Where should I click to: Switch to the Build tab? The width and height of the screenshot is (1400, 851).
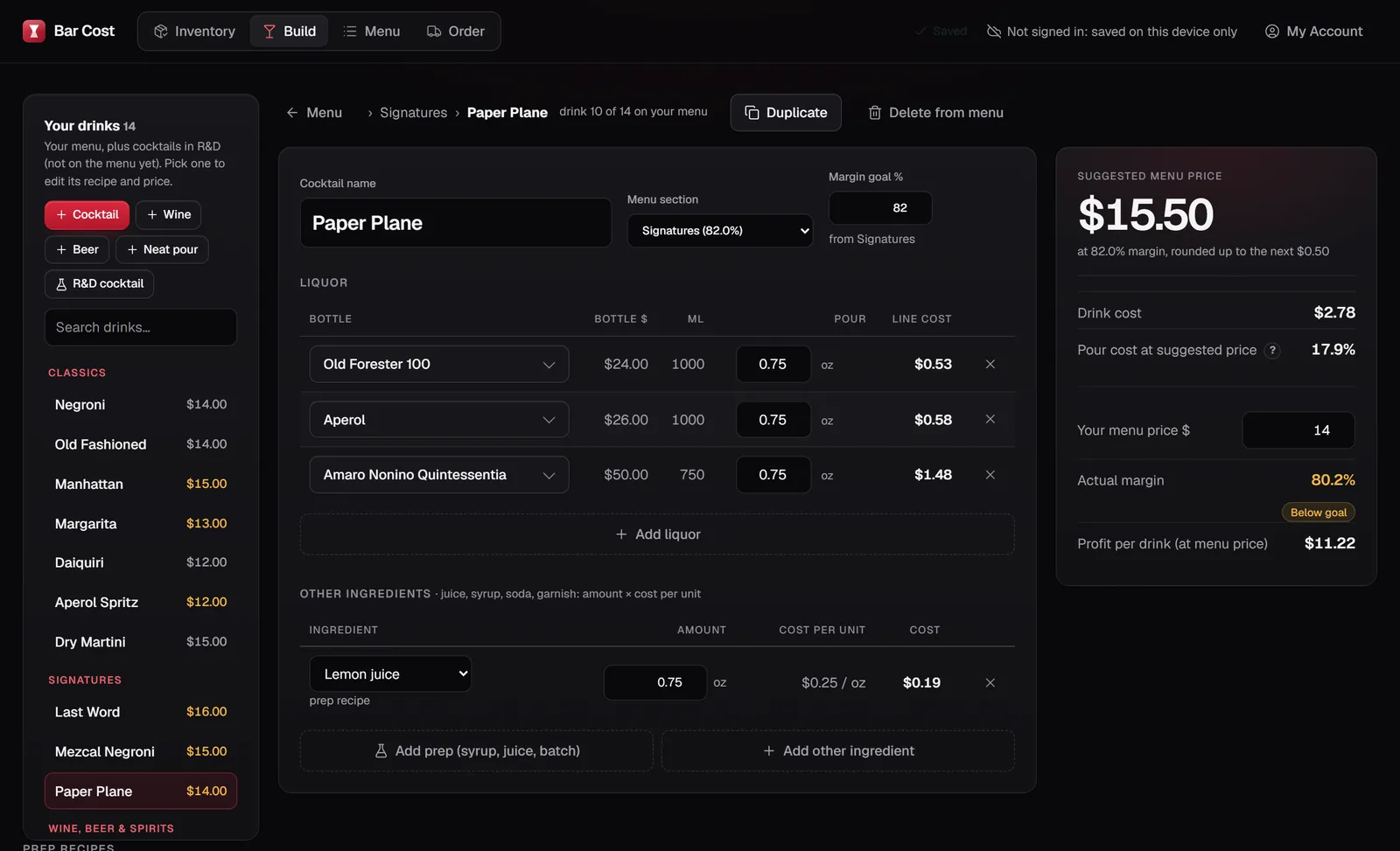click(290, 31)
